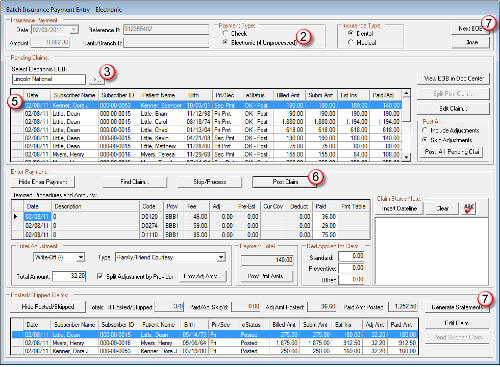Screen dimensions: 500x367
Task: Toggle Split Adjustment by Provider checkbox
Action: [x=100, y=276]
